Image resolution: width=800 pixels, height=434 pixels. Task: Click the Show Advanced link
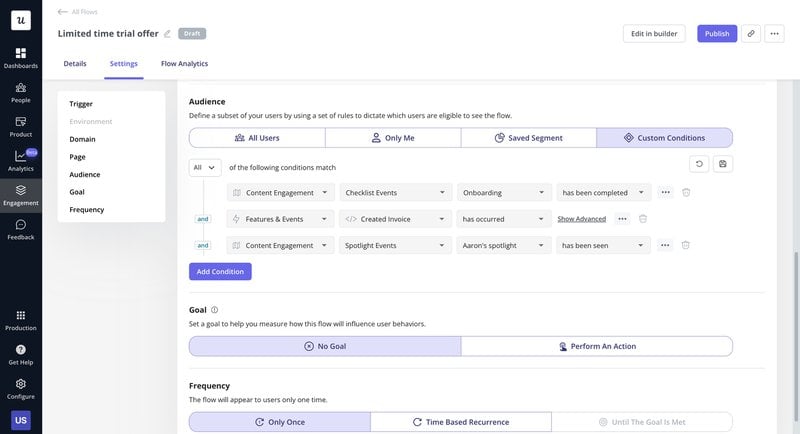click(582, 219)
